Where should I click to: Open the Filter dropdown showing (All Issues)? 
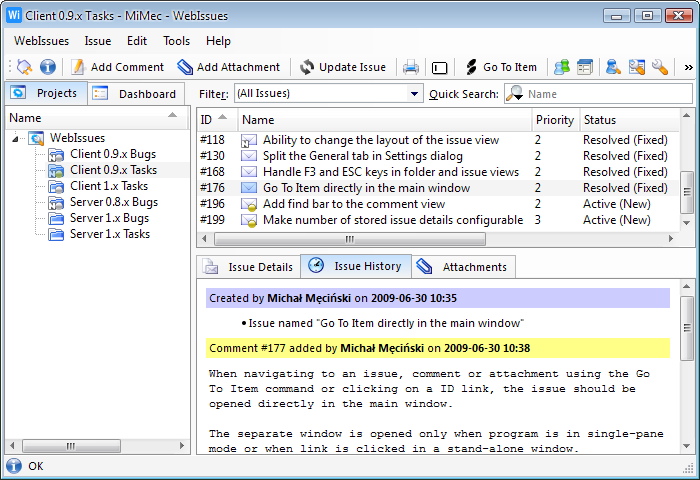(x=328, y=94)
